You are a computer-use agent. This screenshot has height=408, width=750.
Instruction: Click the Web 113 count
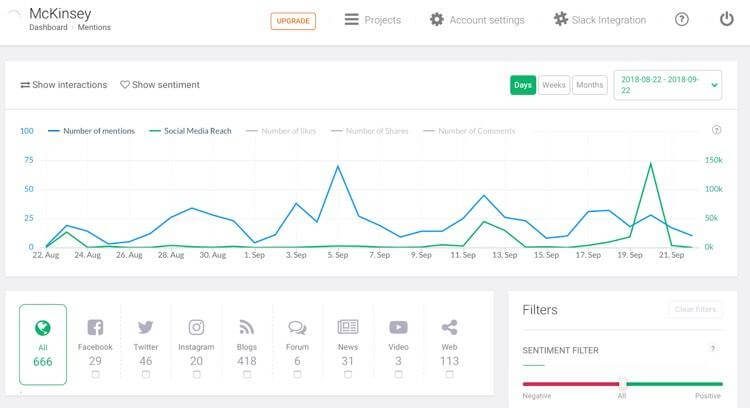coord(449,361)
